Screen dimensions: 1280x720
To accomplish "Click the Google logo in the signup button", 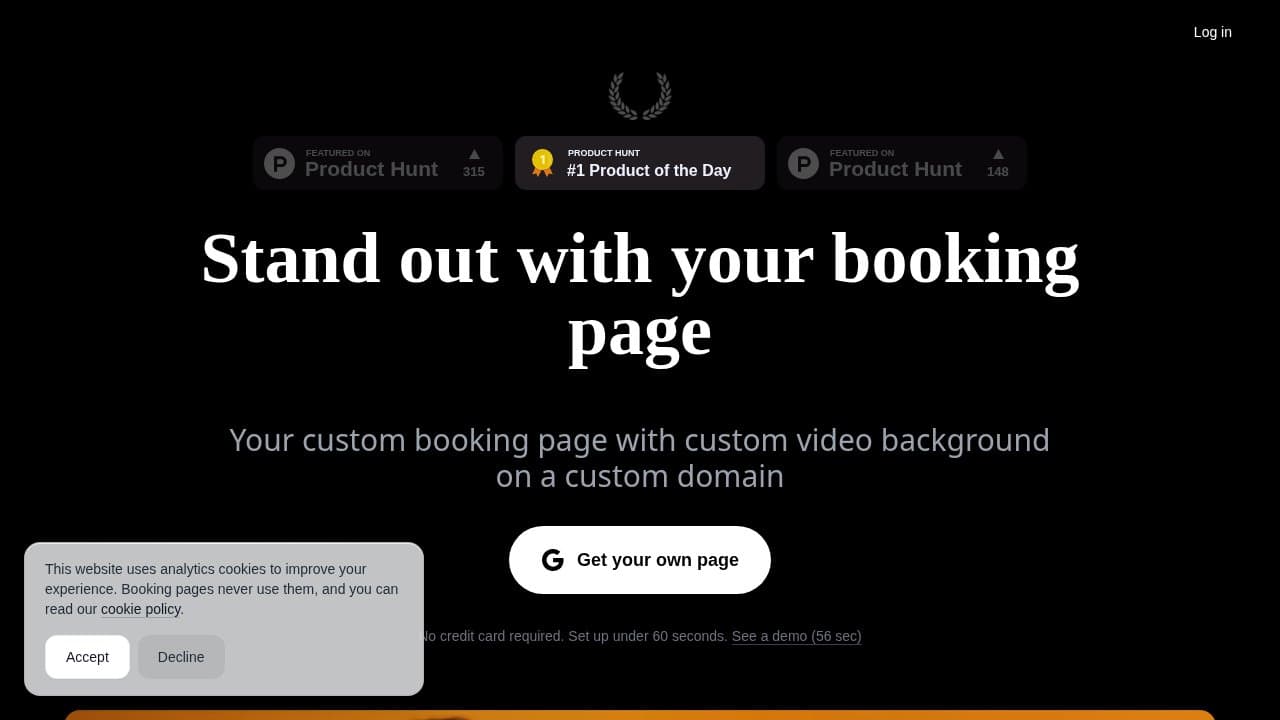I will pyautogui.click(x=553, y=560).
